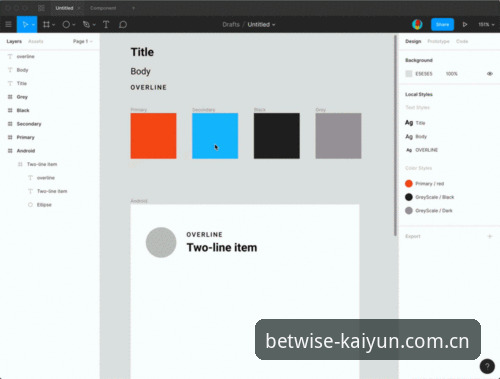Add a new tab with plus icon
The height and width of the screenshot is (379, 500).
(133, 8)
